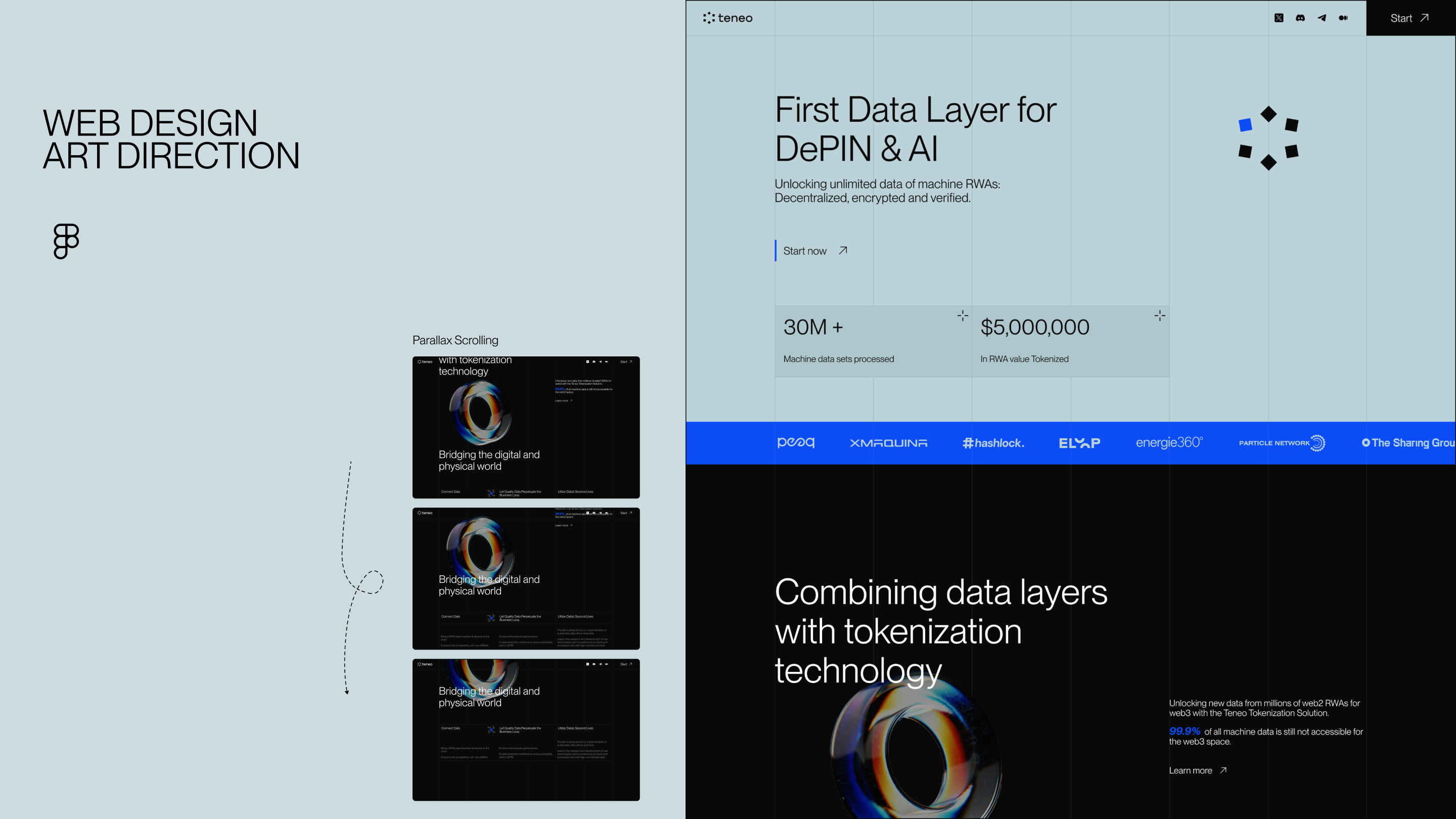Screen dimensions: 1456x819
Task: Click the blue square in logo animation
Action: (x=1245, y=125)
